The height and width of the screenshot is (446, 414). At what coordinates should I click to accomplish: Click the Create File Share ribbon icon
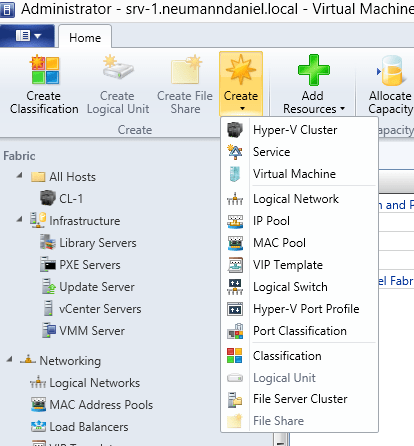[x=186, y=70]
